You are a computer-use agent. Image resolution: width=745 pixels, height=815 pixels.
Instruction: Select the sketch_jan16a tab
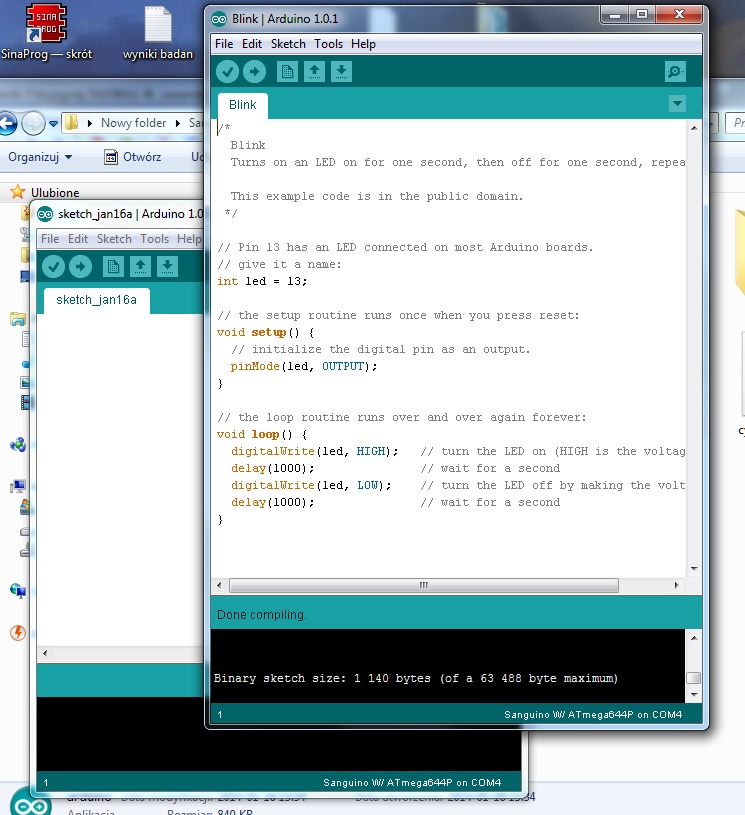97,300
